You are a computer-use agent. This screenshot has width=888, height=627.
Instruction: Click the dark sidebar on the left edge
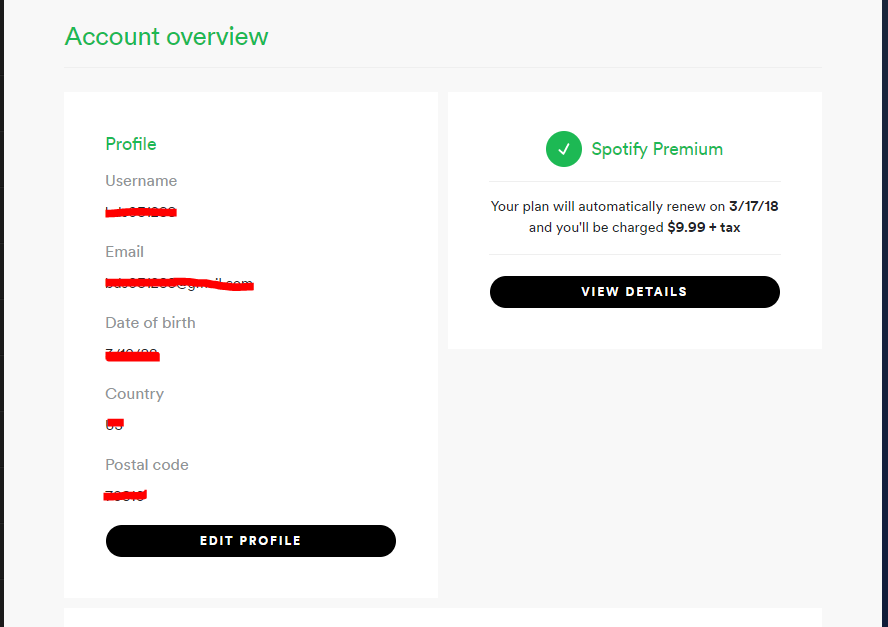point(3,313)
